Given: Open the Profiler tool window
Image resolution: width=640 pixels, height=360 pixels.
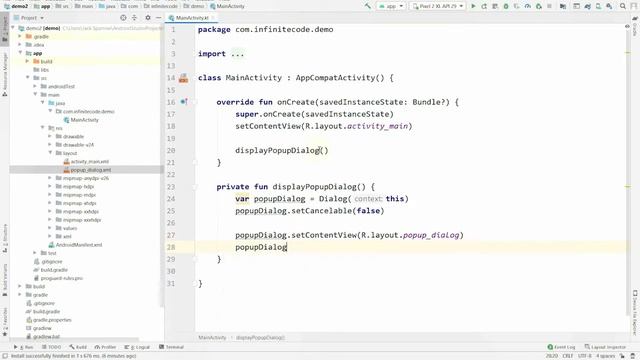Looking at the screenshot, I should 105,347.
